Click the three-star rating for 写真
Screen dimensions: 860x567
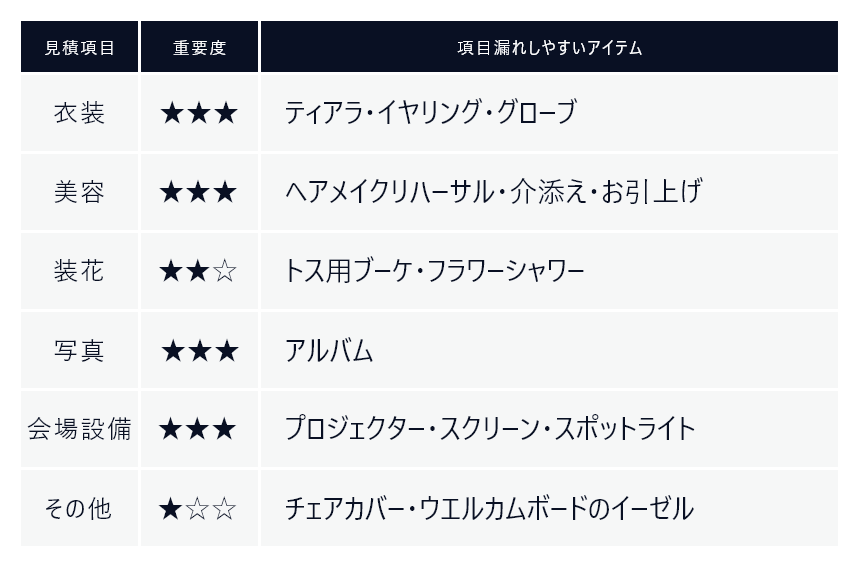click(200, 351)
